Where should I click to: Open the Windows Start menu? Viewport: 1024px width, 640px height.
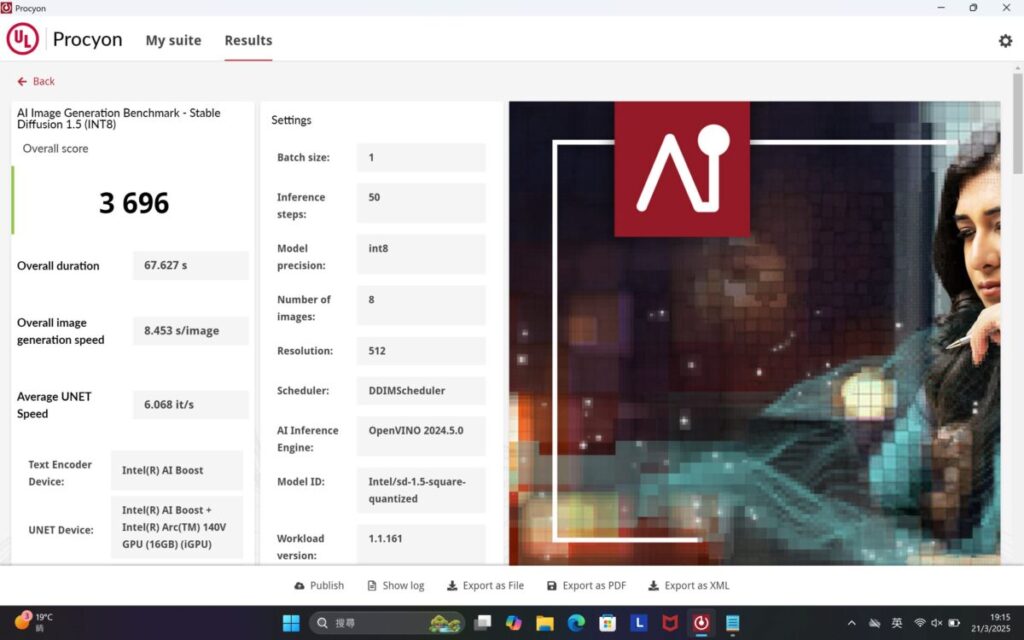[291, 623]
